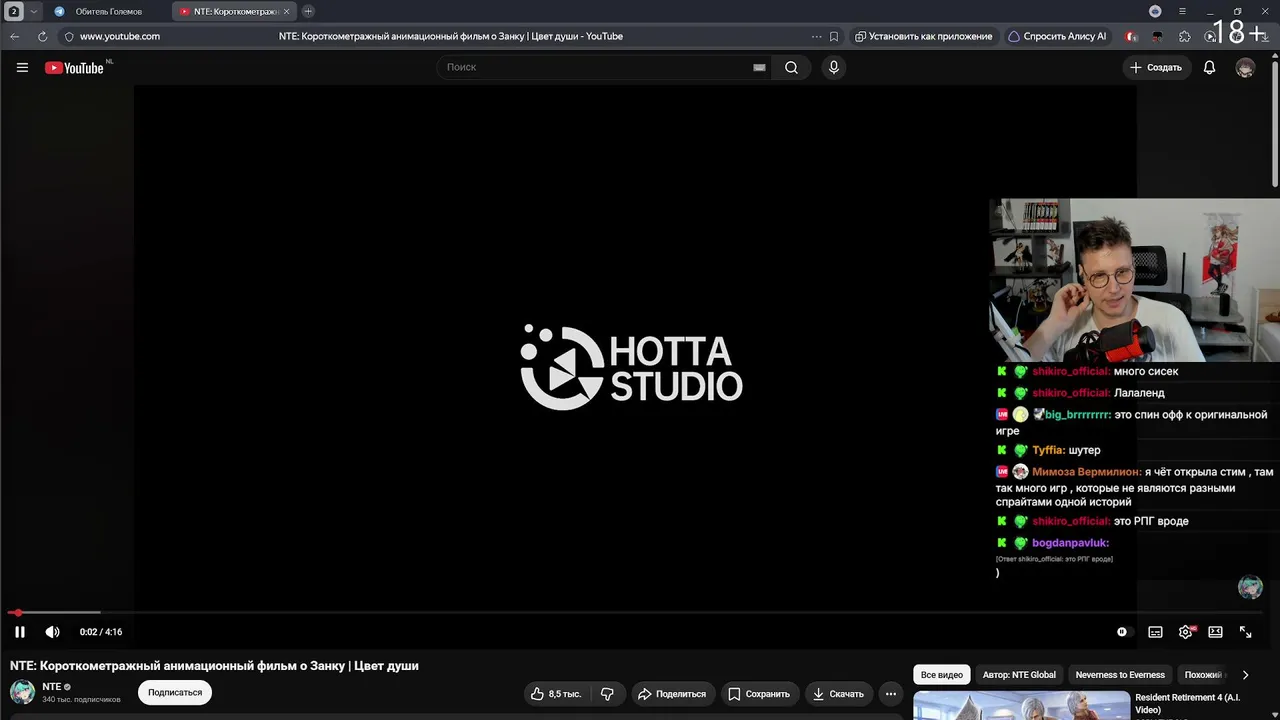The width and height of the screenshot is (1280, 720).
Task: Expand the tab list dropdown arrow
Action: click(33, 11)
